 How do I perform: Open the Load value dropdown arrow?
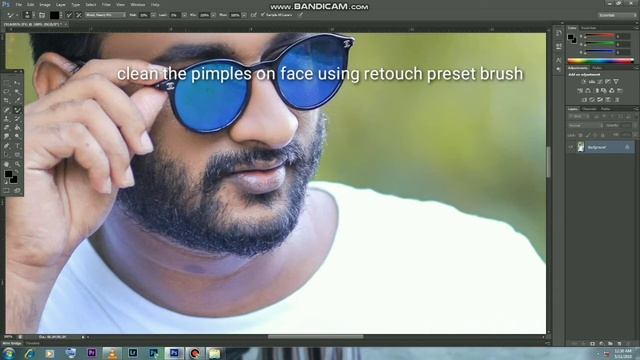pyautogui.click(x=184, y=15)
